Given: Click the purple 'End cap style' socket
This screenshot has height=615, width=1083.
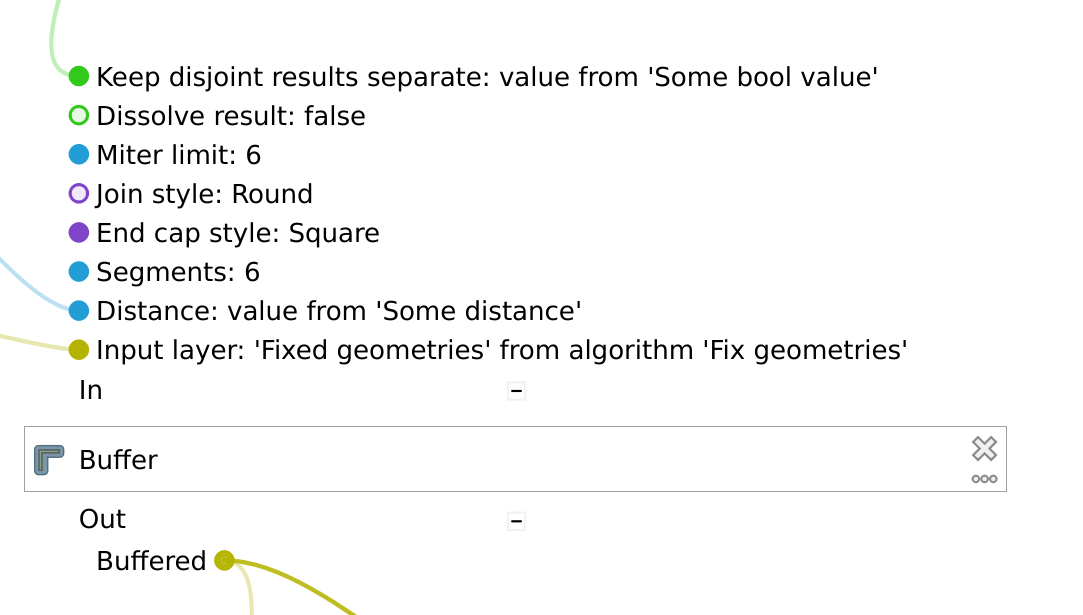Looking at the screenshot, I should 79,233.
